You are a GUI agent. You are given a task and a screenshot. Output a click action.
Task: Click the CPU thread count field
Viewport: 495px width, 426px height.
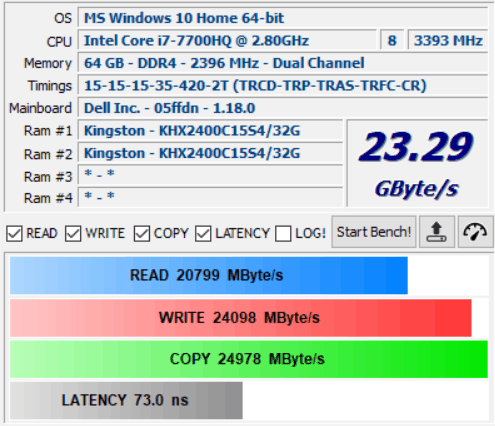pyautogui.click(x=392, y=40)
